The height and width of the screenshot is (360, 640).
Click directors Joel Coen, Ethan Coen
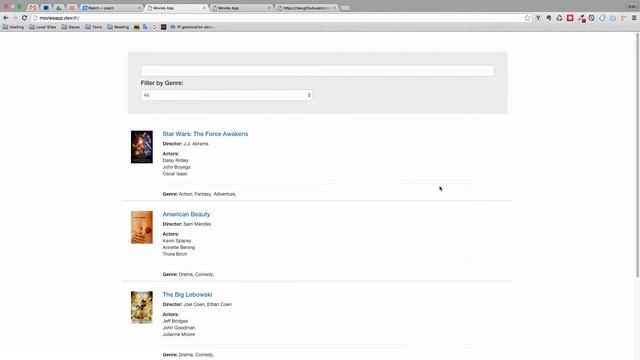coord(207,304)
